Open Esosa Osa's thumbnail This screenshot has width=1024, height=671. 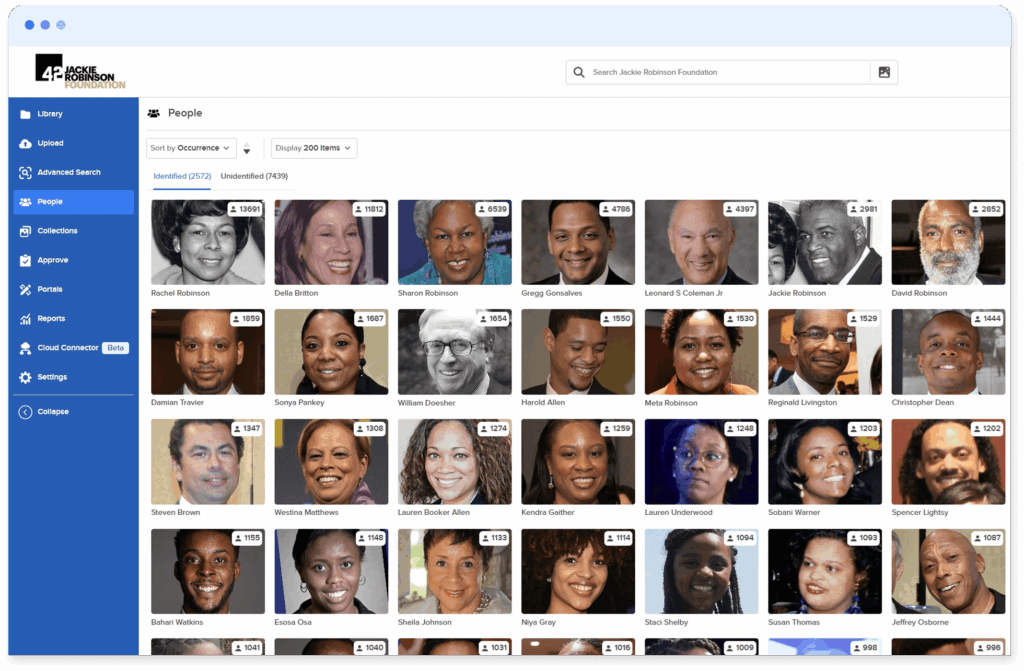point(331,572)
